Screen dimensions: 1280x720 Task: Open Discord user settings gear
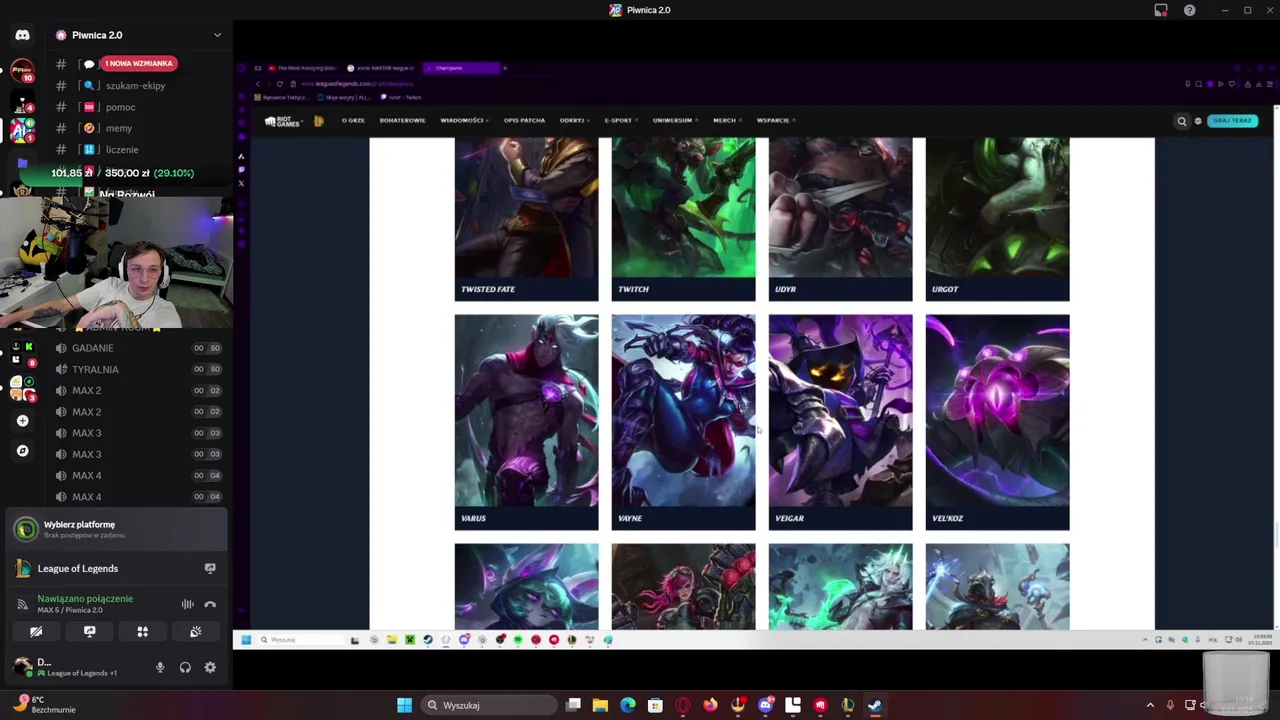210,667
